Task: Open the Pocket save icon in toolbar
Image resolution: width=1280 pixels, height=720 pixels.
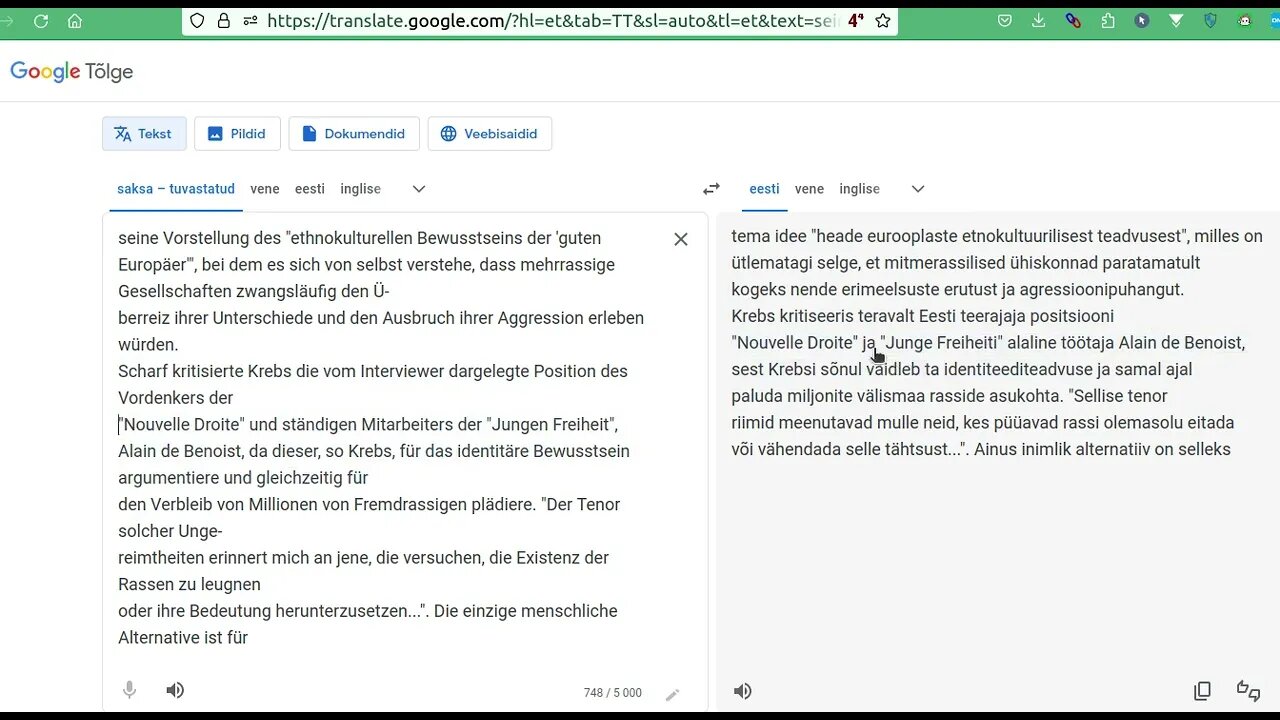Action: 1005,20
